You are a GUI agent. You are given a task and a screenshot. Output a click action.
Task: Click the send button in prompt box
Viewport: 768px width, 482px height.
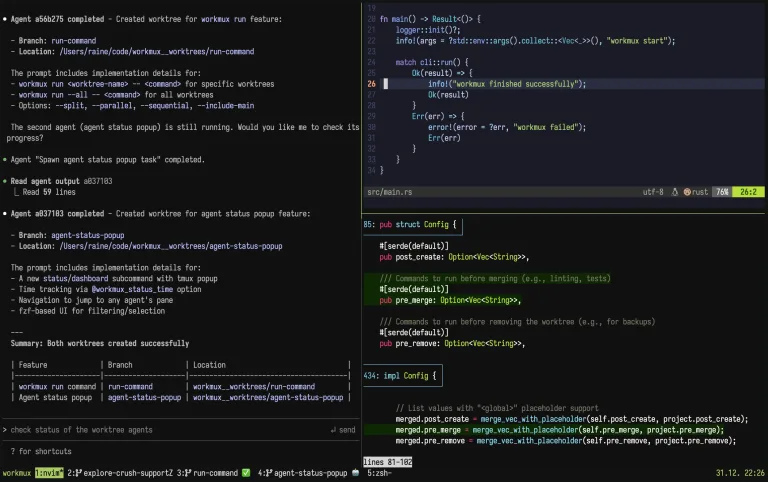pyautogui.click(x=343, y=430)
